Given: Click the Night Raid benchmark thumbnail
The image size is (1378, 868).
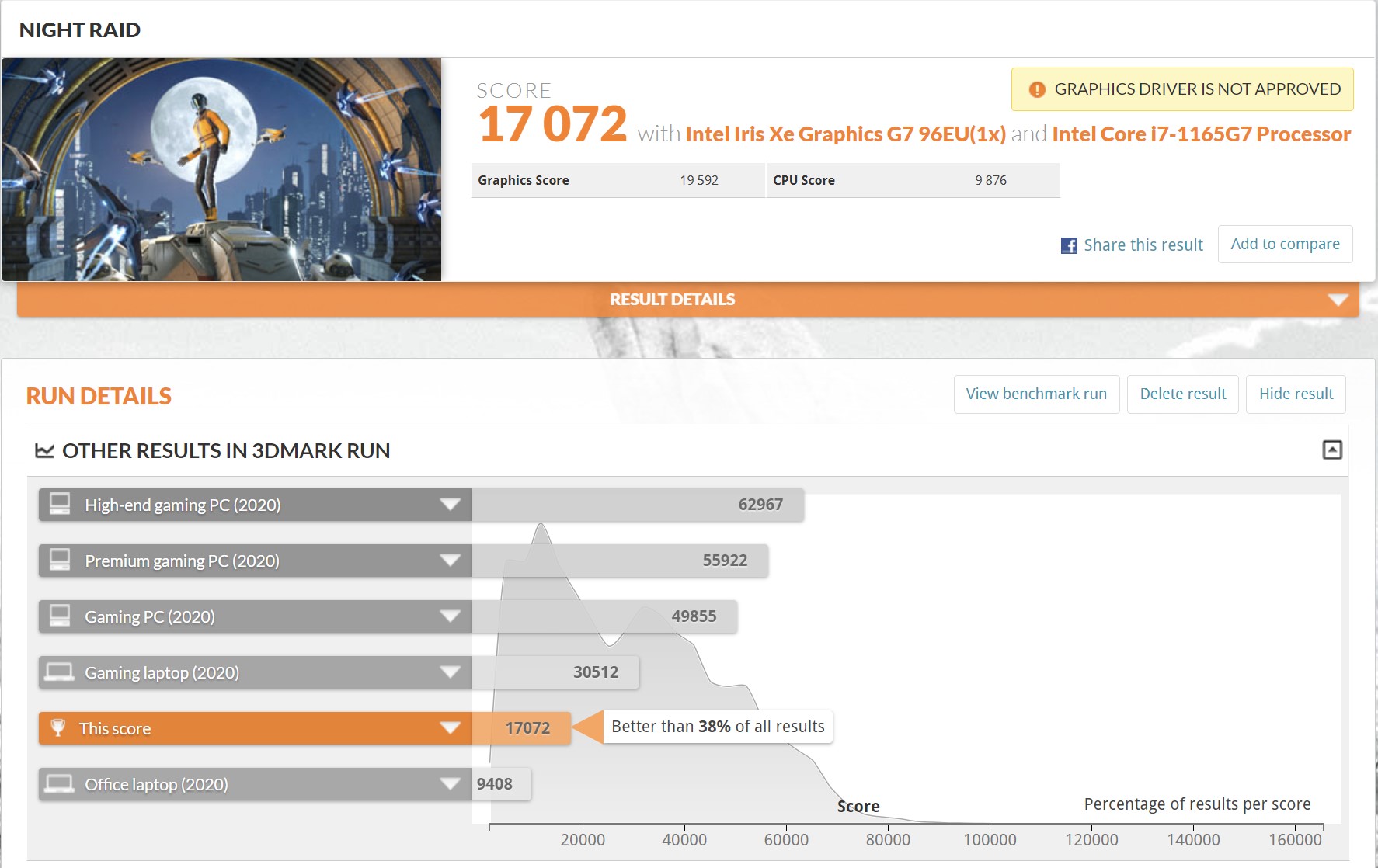Looking at the screenshot, I should pos(221,169).
